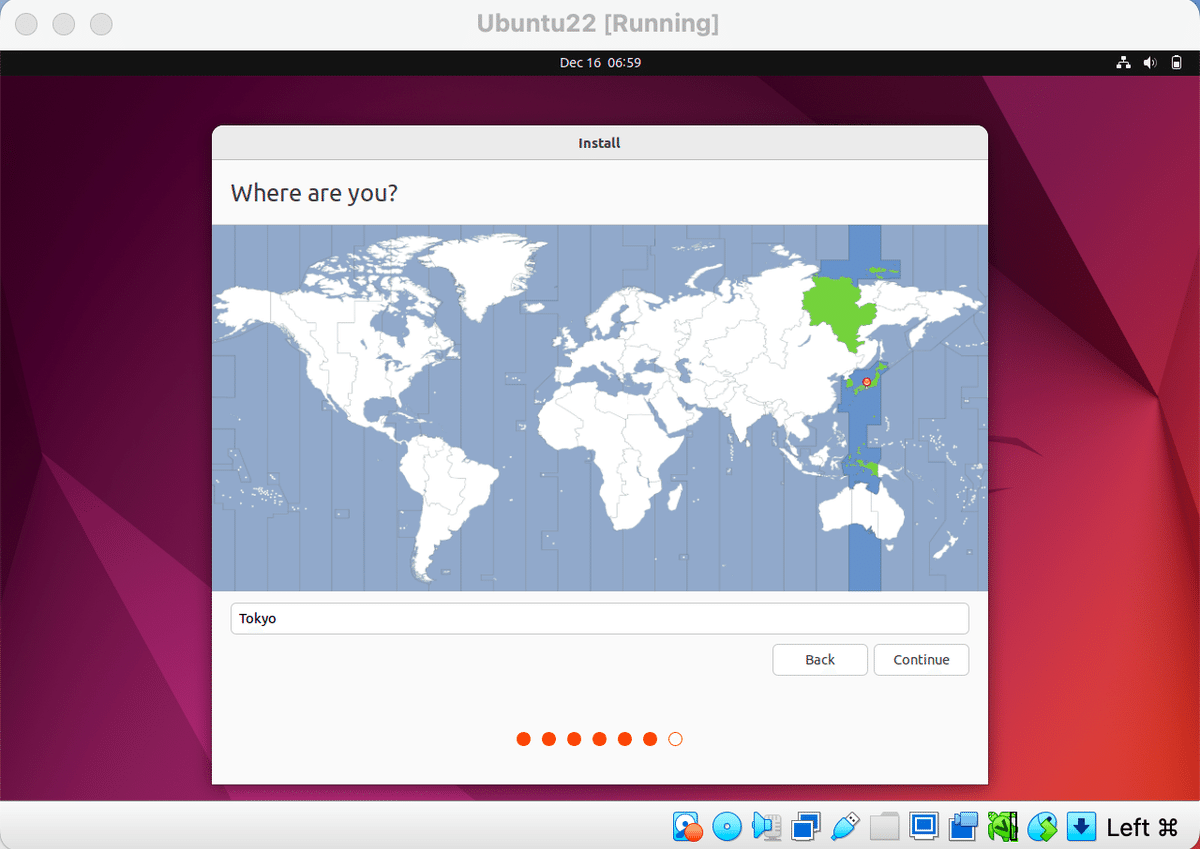Open the network adapters indicator
This screenshot has width=1200, height=849.
805,827
